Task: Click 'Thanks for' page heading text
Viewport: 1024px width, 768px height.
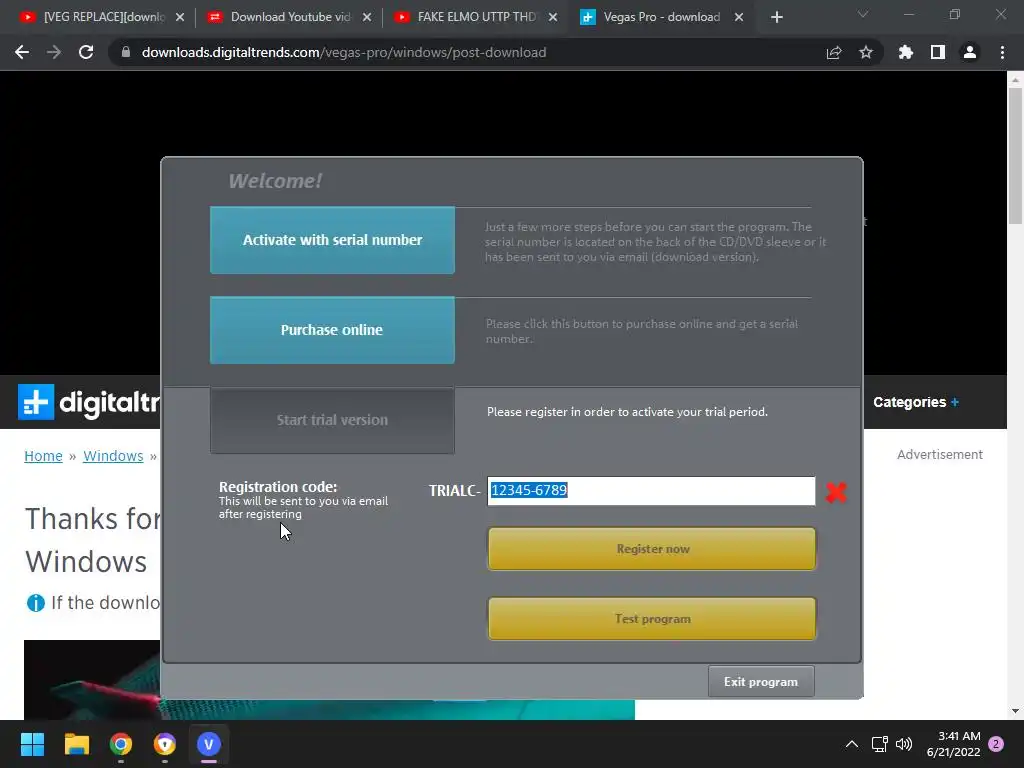Action: 92,519
